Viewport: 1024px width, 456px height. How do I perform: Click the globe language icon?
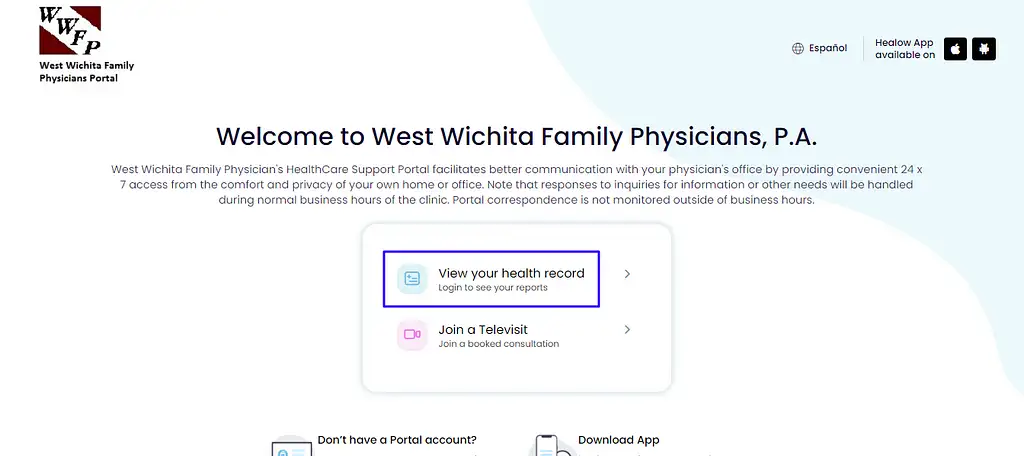pos(797,48)
